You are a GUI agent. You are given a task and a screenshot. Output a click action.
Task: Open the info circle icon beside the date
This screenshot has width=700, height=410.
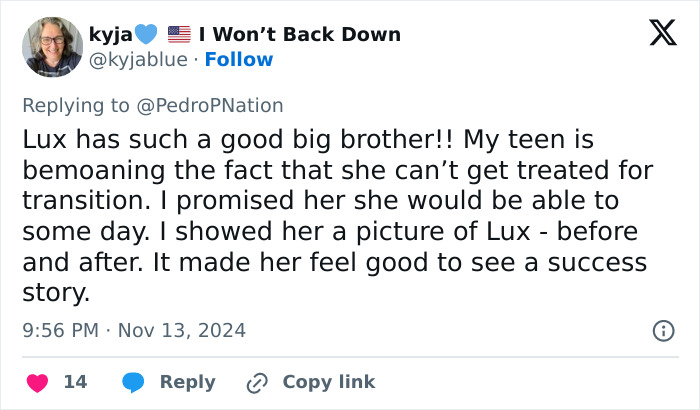pos(662,330)
